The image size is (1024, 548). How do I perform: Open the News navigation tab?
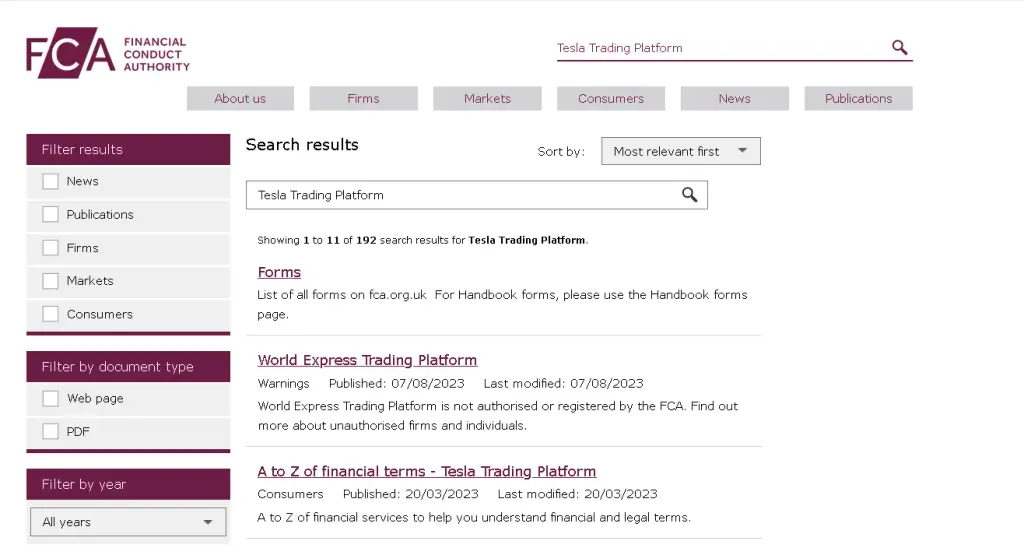click(x=735, y=99)
